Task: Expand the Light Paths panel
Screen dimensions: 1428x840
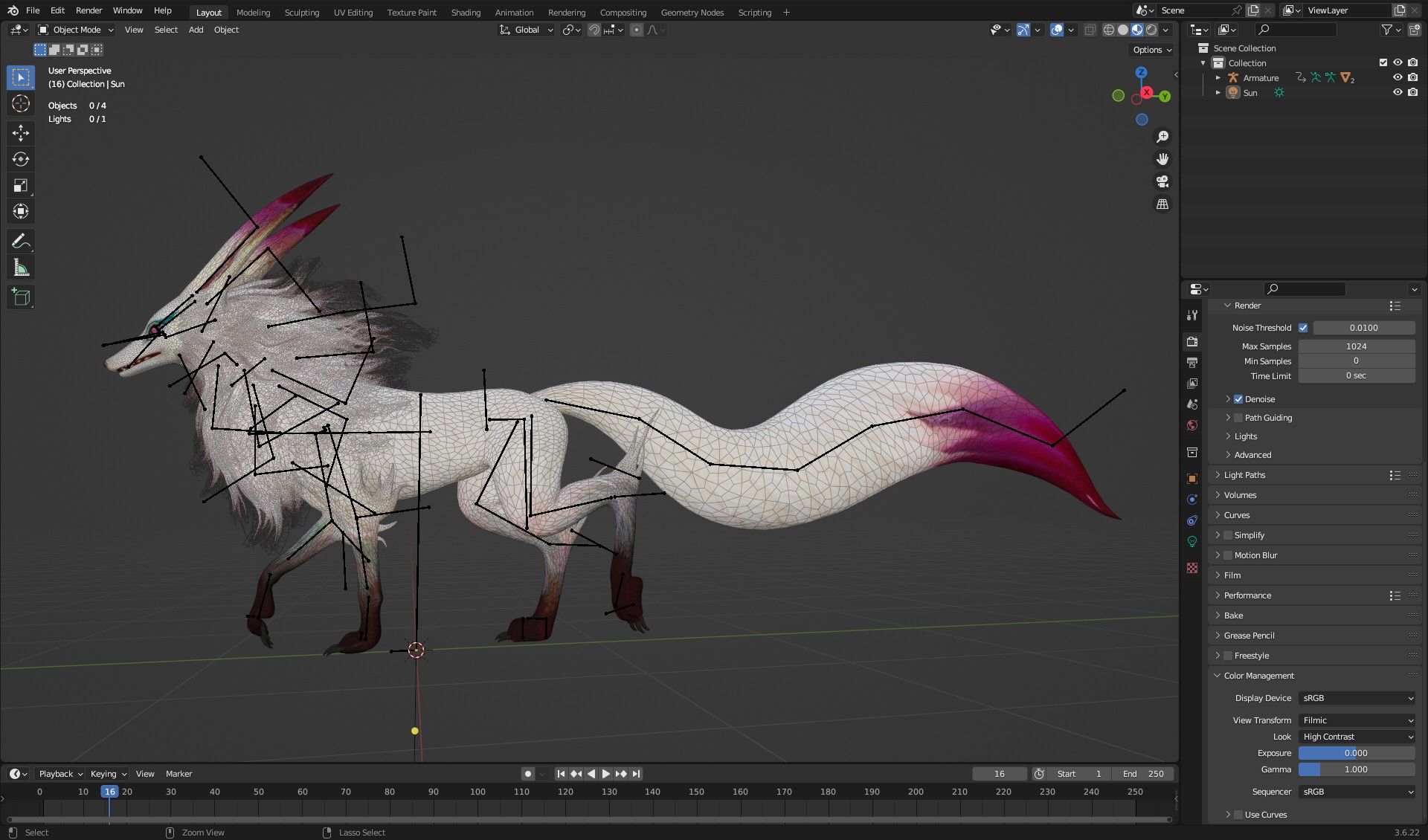Action: (1244, 475)
